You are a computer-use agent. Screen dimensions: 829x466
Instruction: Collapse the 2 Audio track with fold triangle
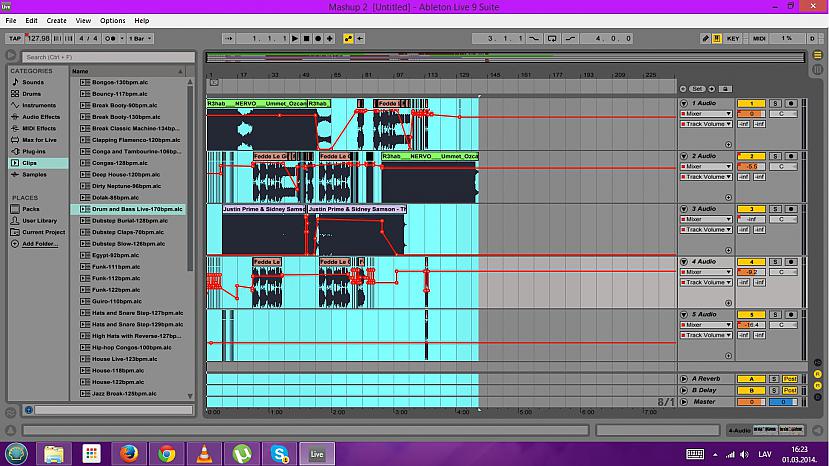coord(684,156)
